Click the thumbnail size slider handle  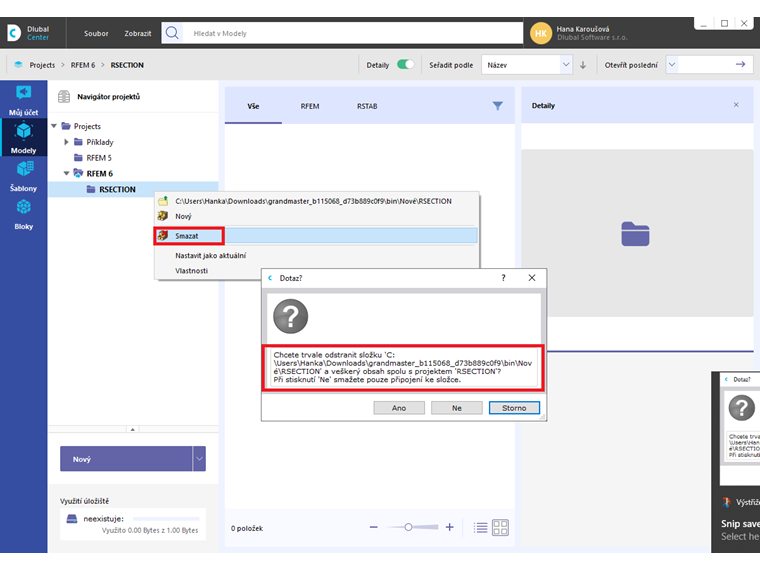(x=408, y=527)
